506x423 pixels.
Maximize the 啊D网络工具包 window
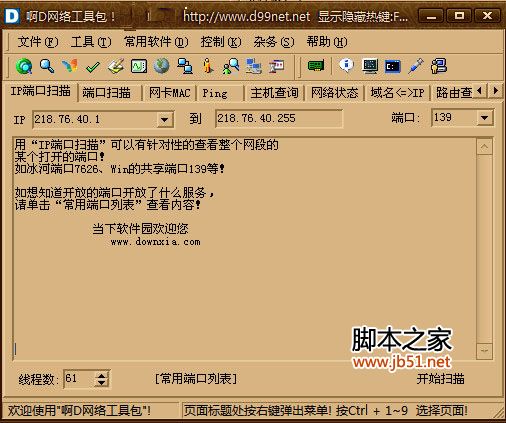coord(459,16)
